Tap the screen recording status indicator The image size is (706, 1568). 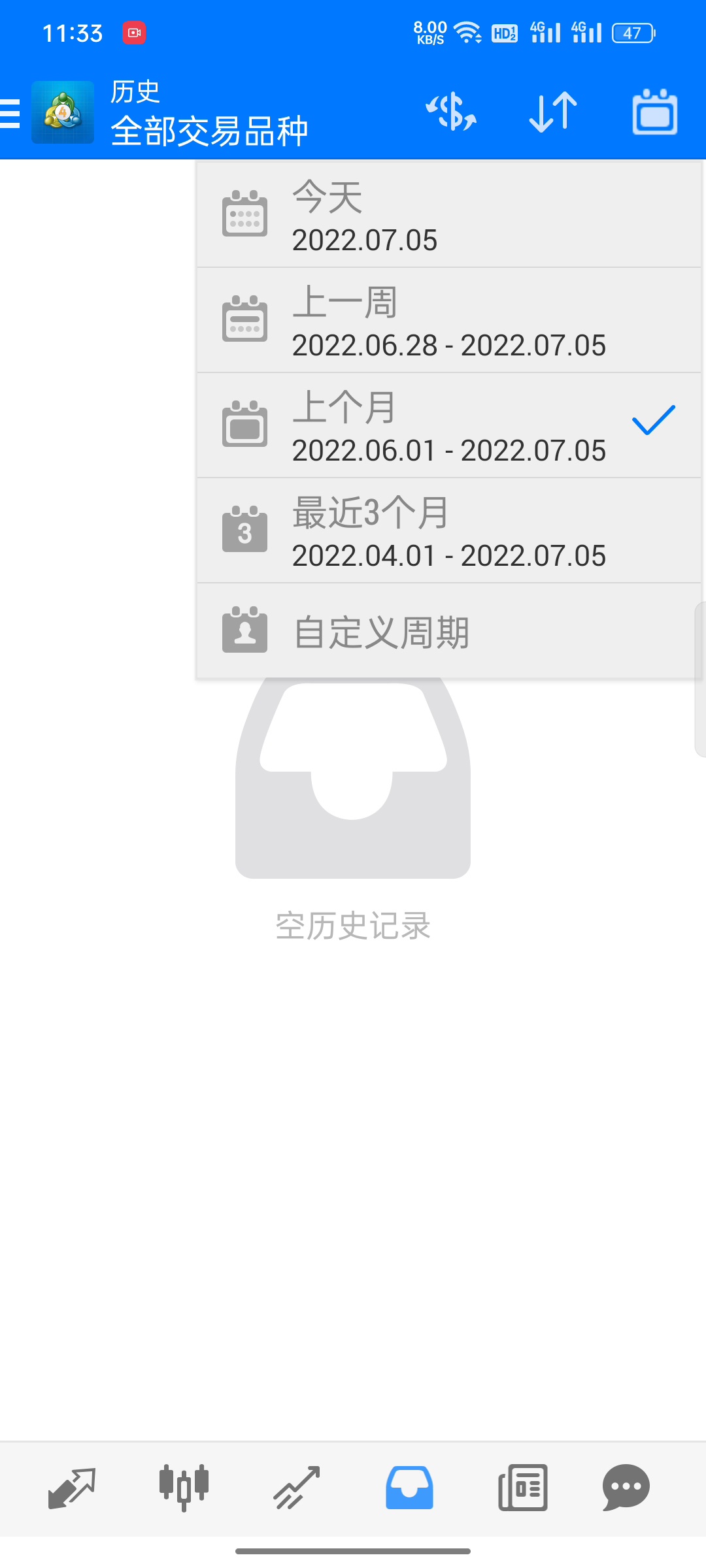point(135,33)
